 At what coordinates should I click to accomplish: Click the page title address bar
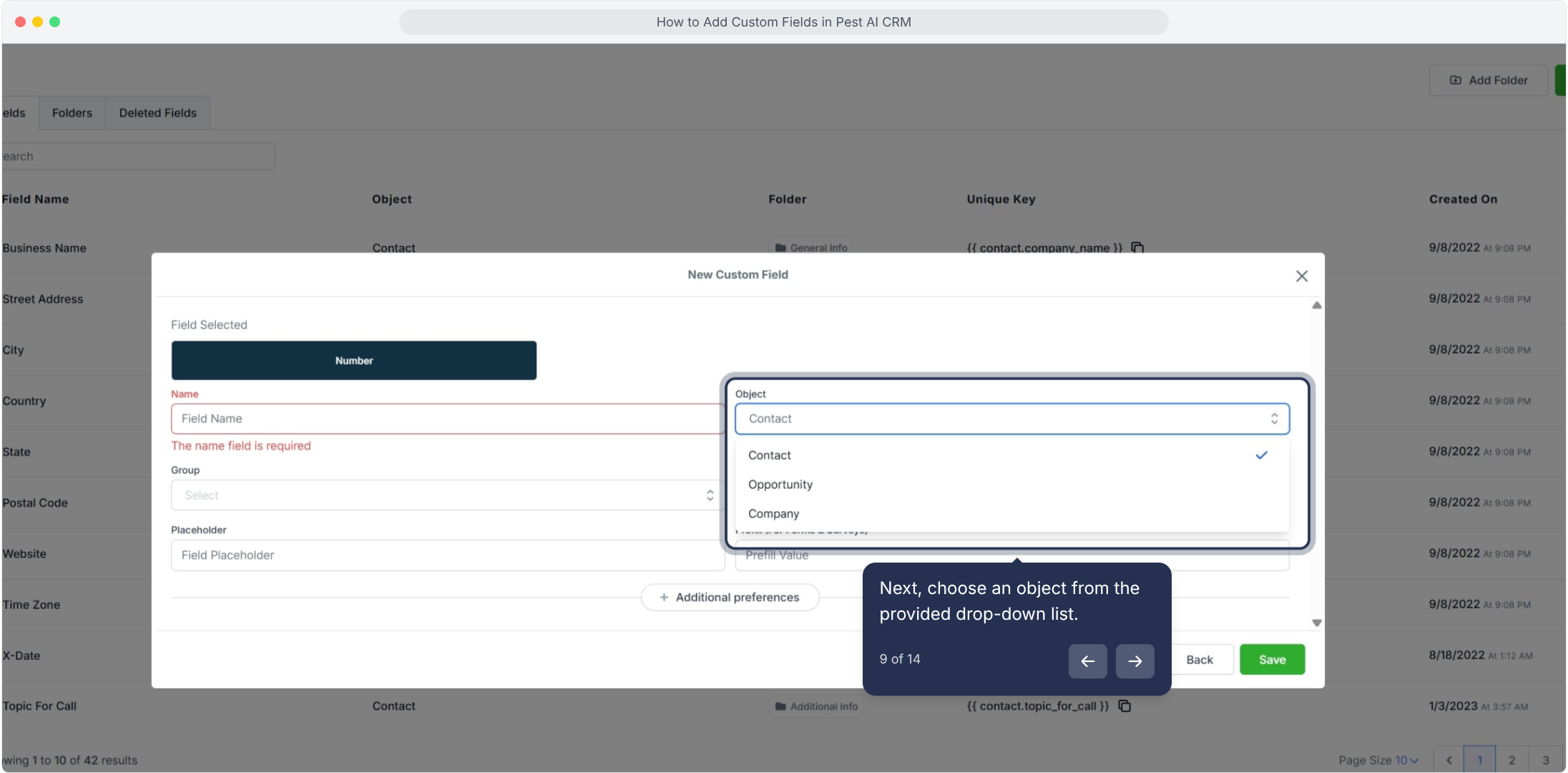[x=783, y=22]
